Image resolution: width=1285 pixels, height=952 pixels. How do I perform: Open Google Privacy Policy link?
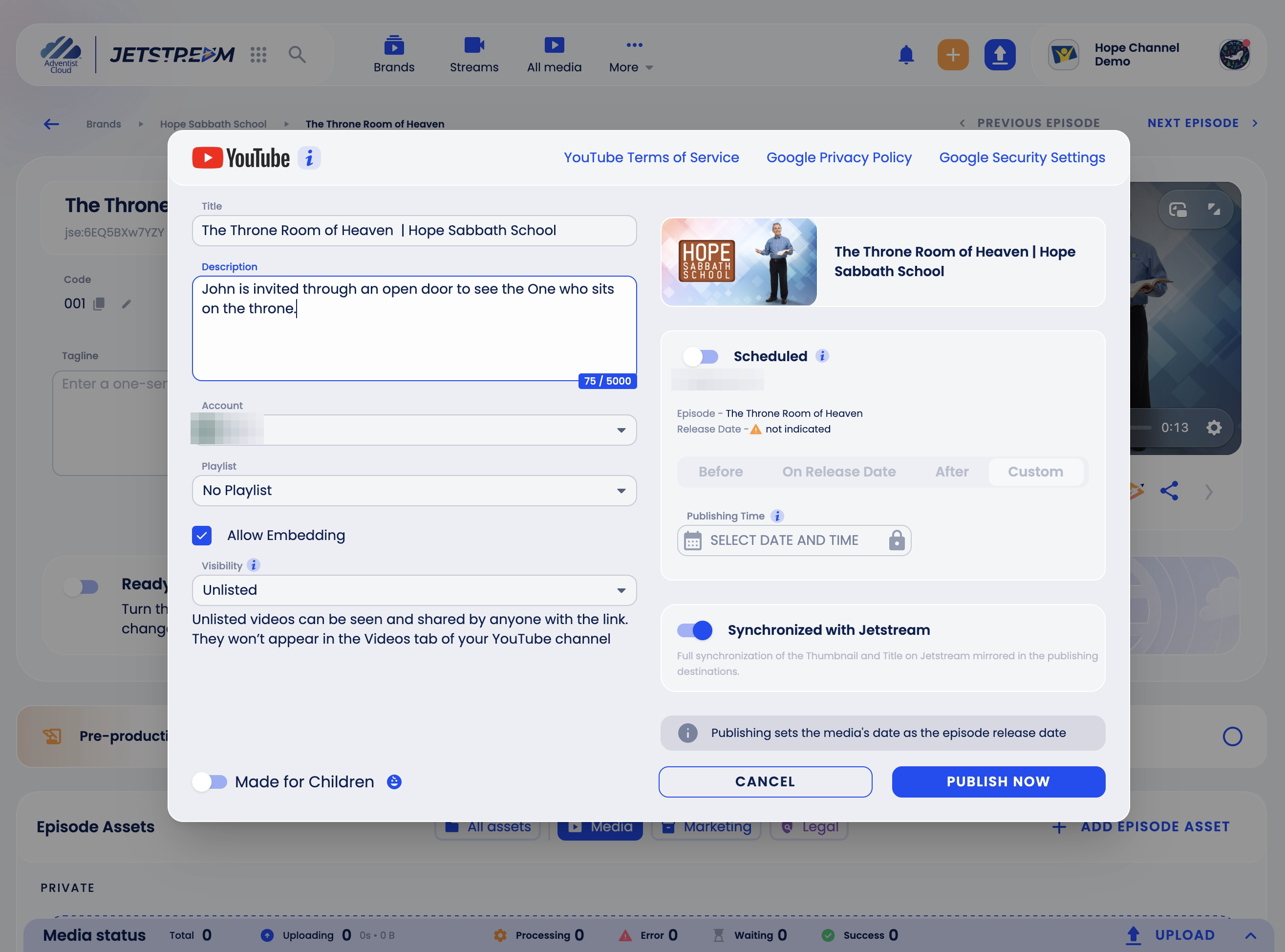838,157
